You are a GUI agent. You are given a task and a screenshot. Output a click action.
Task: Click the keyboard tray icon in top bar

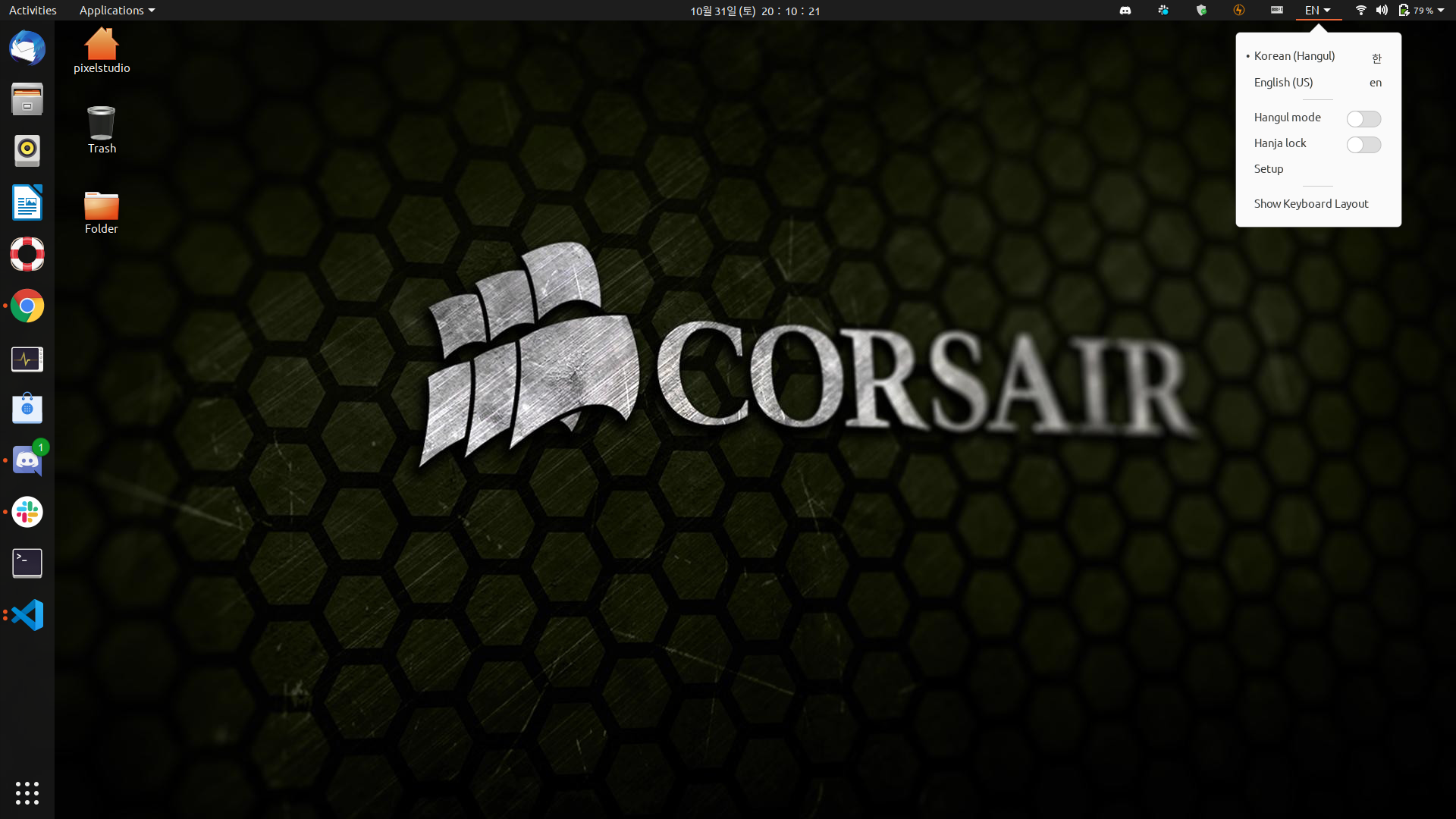point(1277,11)
